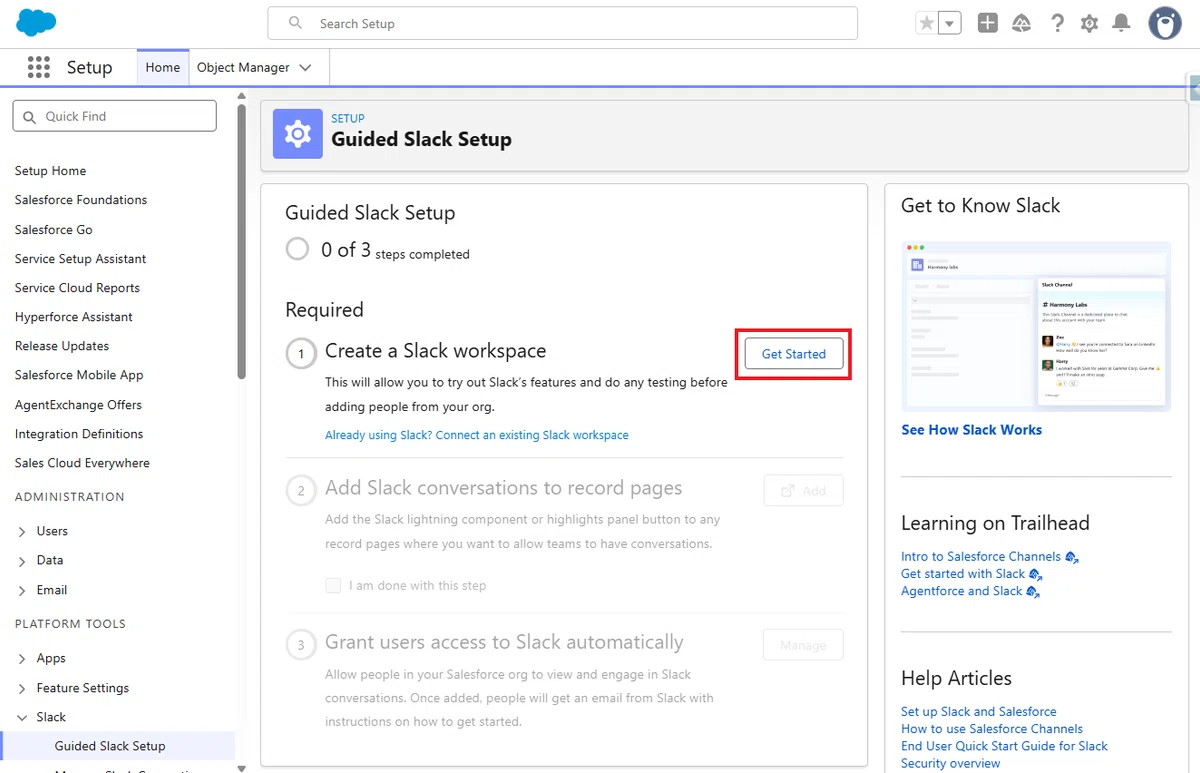Open the Security overview help link

(x=950, y=763)
